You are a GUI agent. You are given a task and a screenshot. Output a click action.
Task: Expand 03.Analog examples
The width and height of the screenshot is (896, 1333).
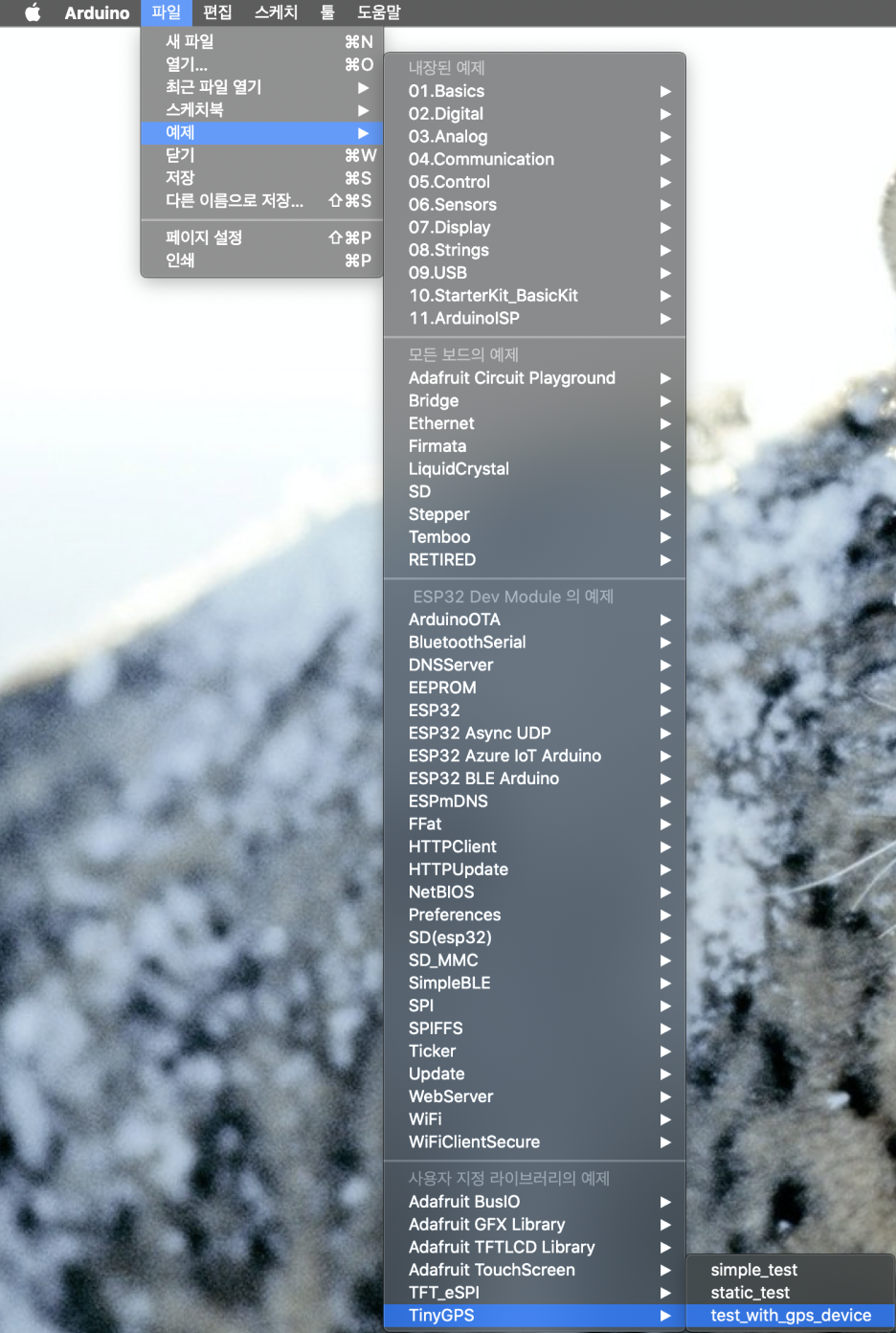pos(535,137)
